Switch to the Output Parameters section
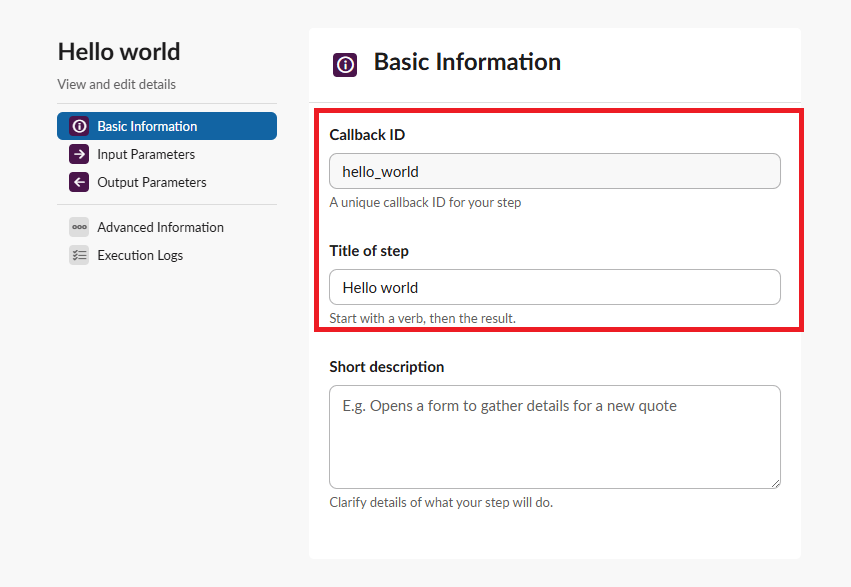This screenshot has height=587, width=851. 152,182
